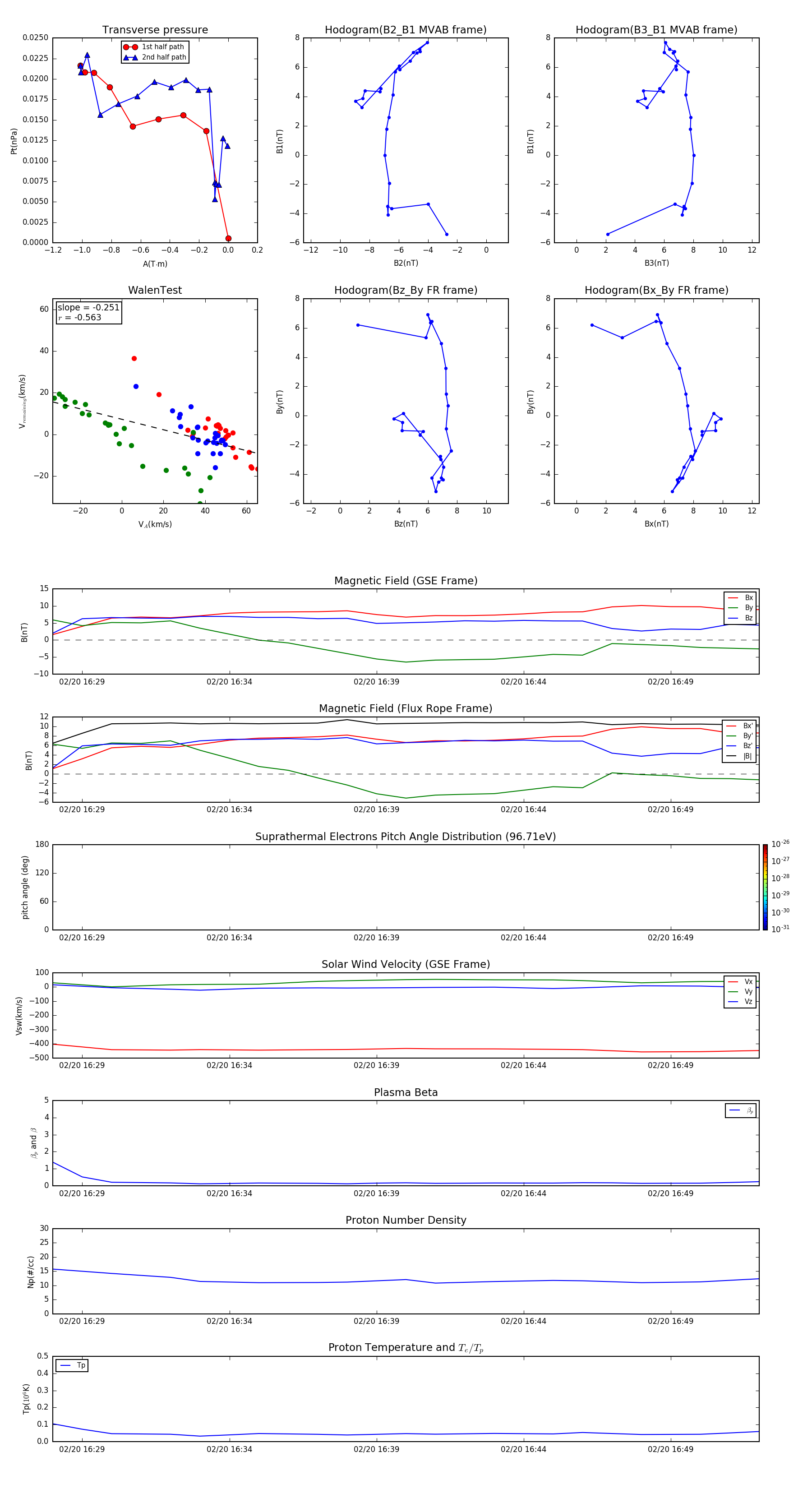Image resolution: width=812 pixels, height=1489 pixels.
Task: Click the Suprathermal Electrons Pitch Angle Distribution title
Action: click(x=406, y=837)
